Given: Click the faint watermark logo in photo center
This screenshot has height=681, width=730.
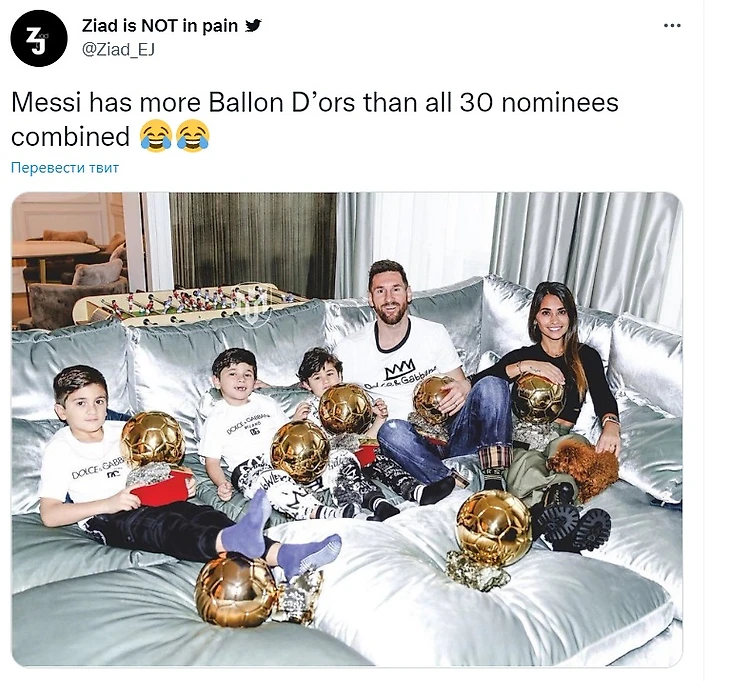Looking at the screenshot, I should tap(255, 305).
